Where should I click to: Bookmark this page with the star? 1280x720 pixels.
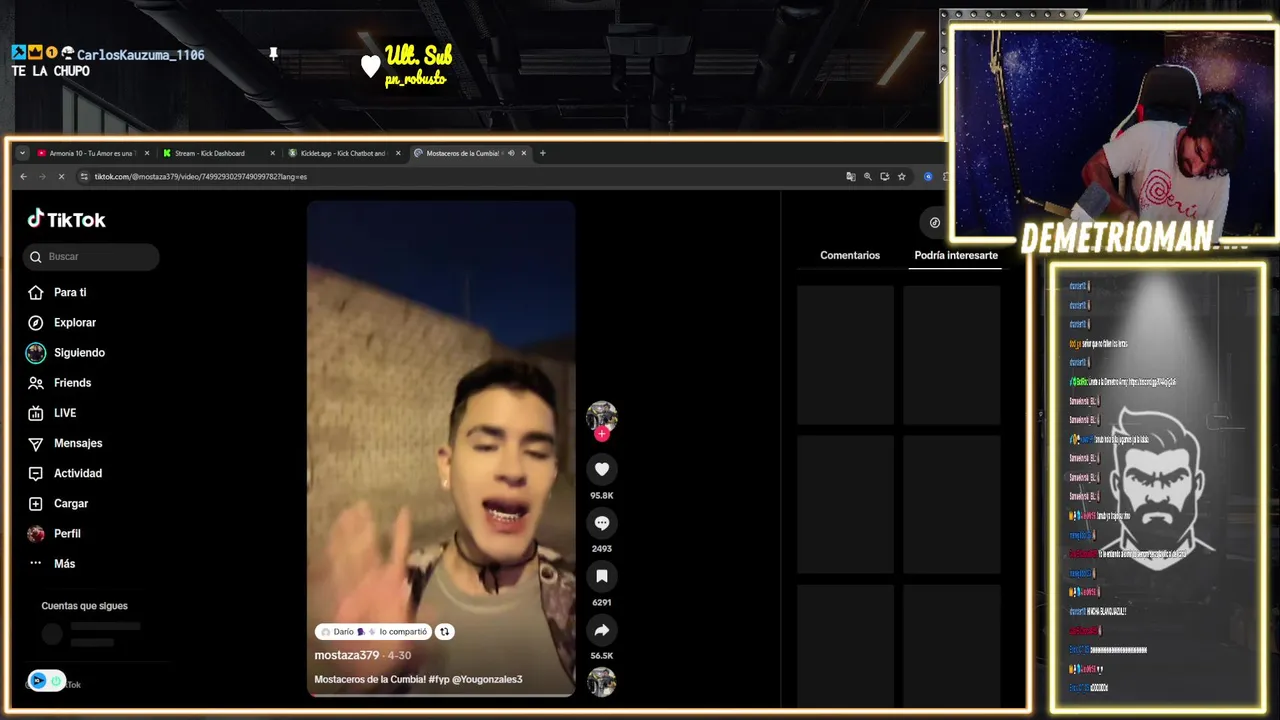click(x=902, y=177)
